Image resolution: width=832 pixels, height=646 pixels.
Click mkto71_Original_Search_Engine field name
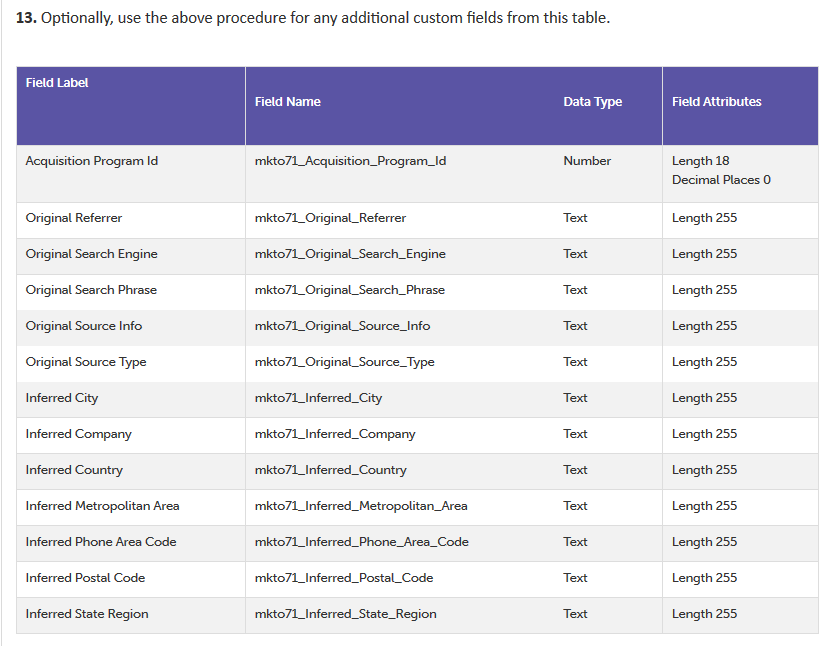pyautogui.click(x=350, y=254)
